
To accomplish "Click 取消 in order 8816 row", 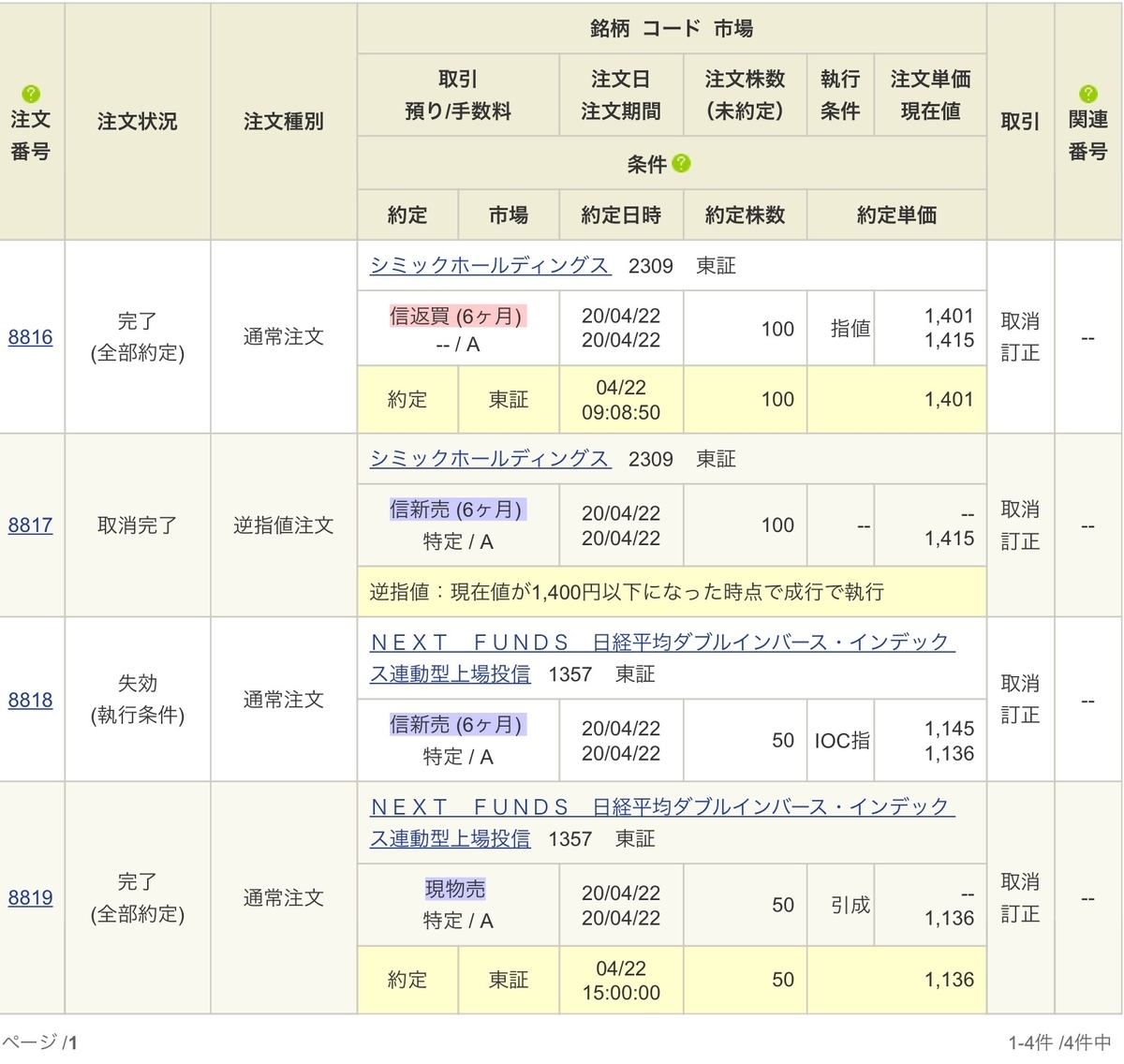I will tap(1020, 321).
